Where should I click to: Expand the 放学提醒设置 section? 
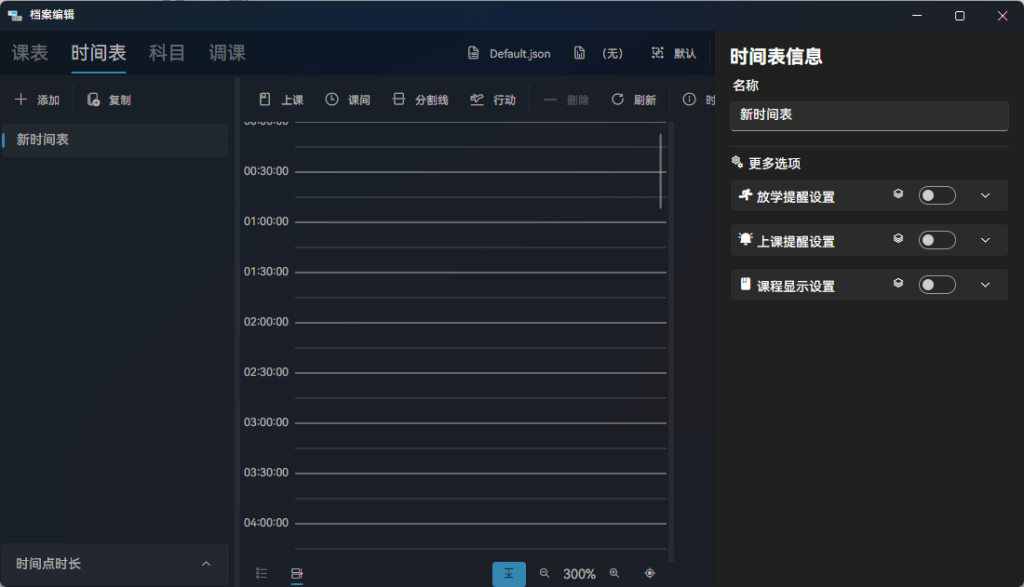click(985, 195)
